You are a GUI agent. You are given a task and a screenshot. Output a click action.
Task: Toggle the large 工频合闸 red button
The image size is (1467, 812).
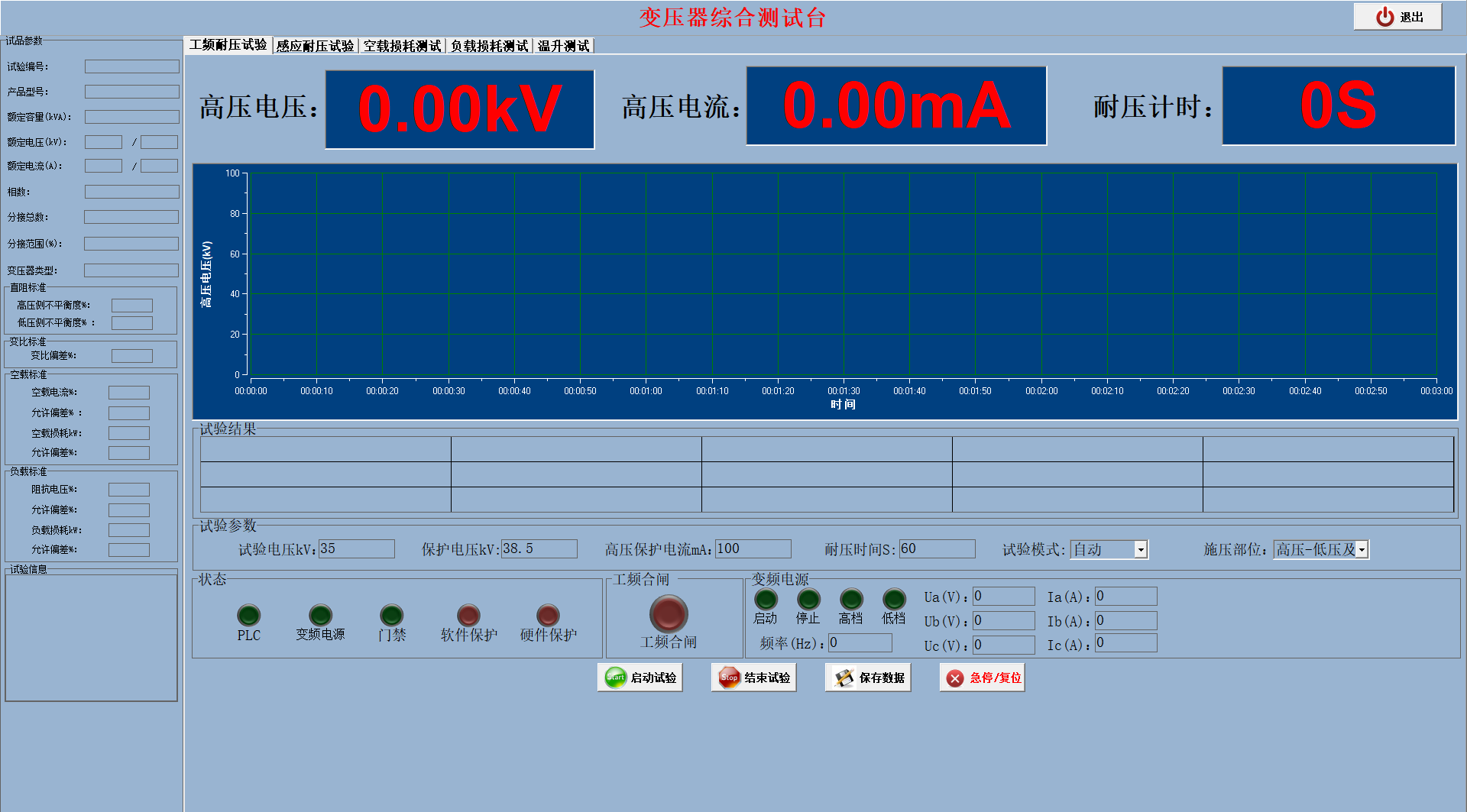pyautogui.click(x=669, y=613)
